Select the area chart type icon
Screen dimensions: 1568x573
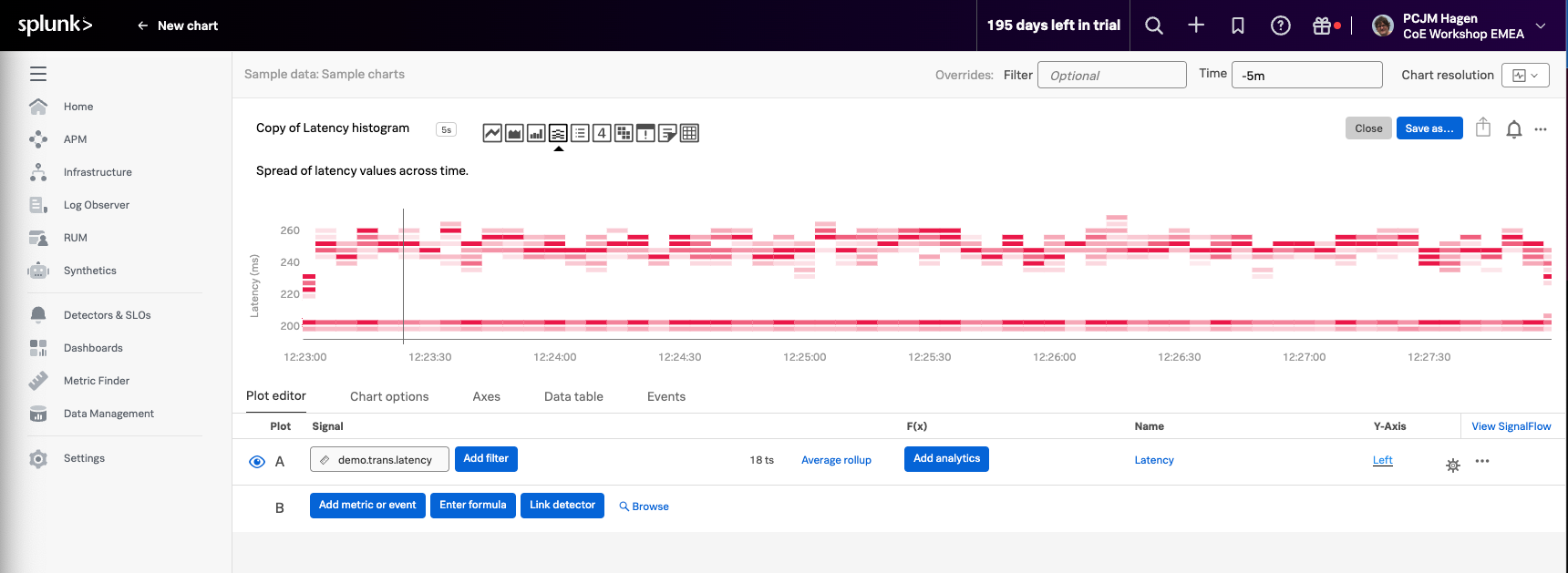tap(514, 133)
